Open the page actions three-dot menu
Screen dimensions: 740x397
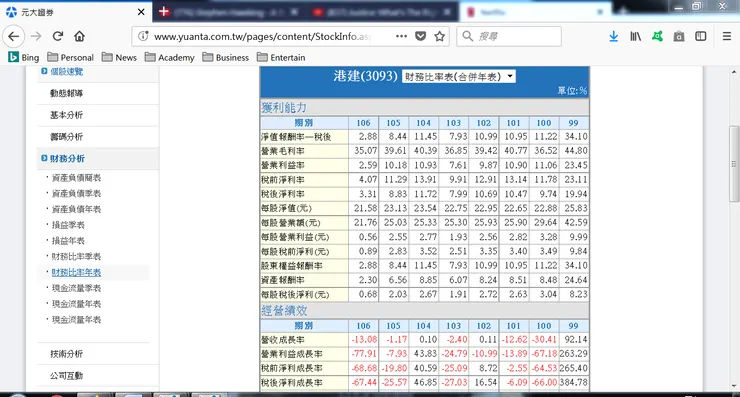(401, 36)
